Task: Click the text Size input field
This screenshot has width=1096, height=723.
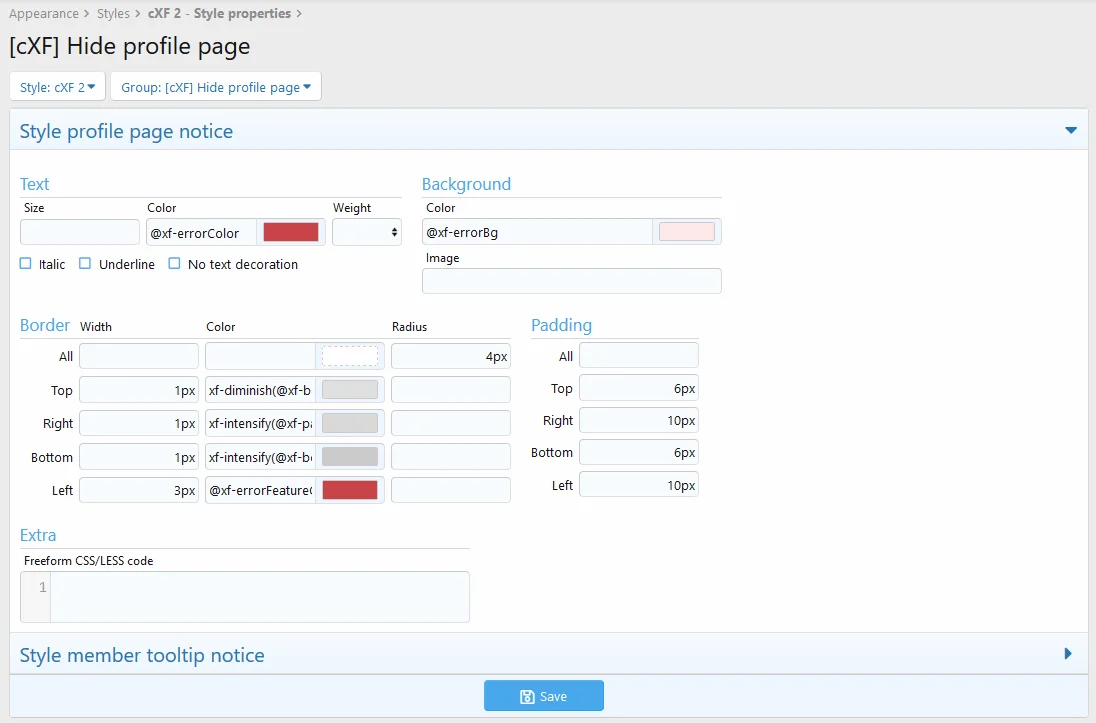Action: pyautogui.click(x=80, y=232)
